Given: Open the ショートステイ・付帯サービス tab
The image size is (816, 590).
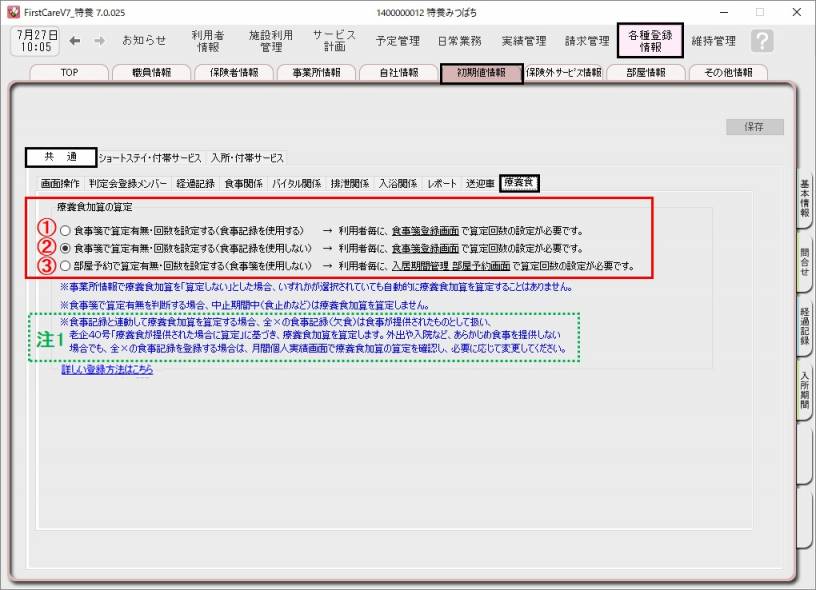Looking at the screenshot, I should tap(151, 158).
